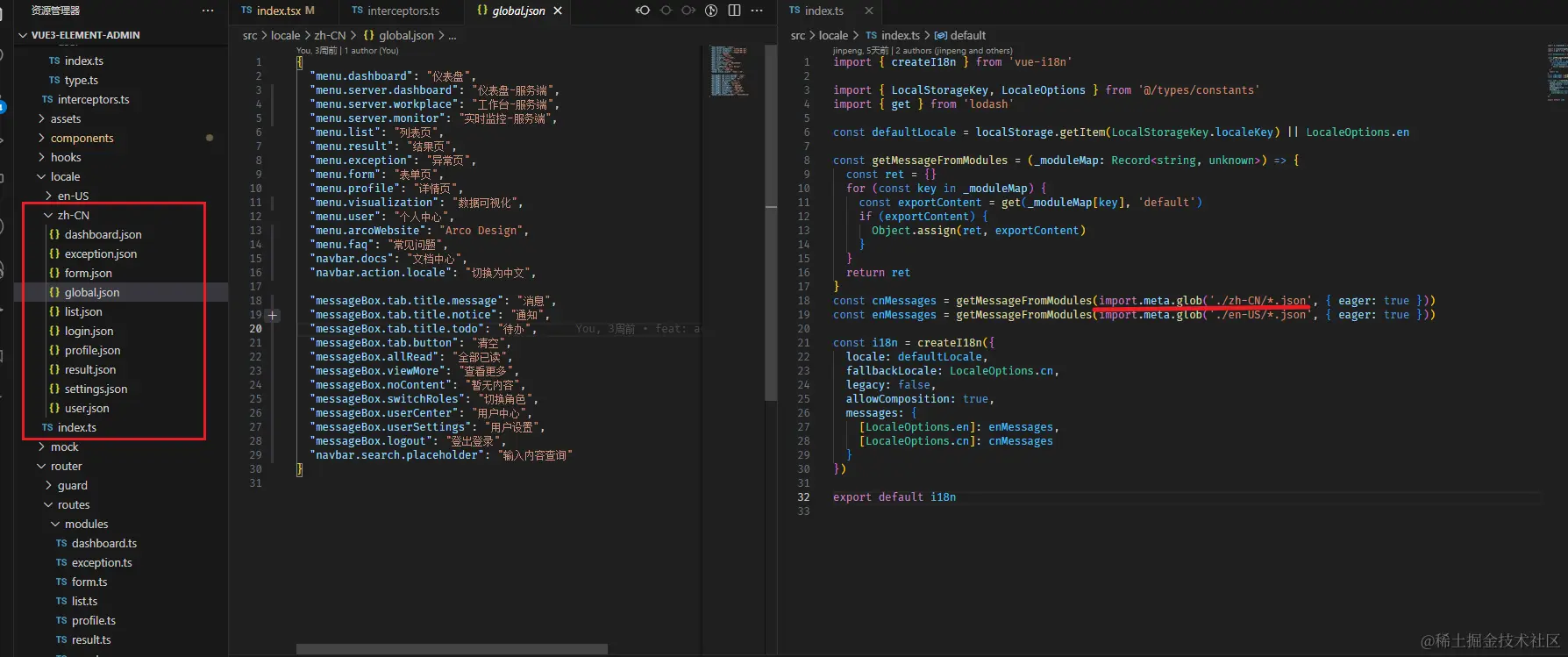Collapse the zh-CN folder
Viewport: 1568px width, 657px height.
click(48, 215)
